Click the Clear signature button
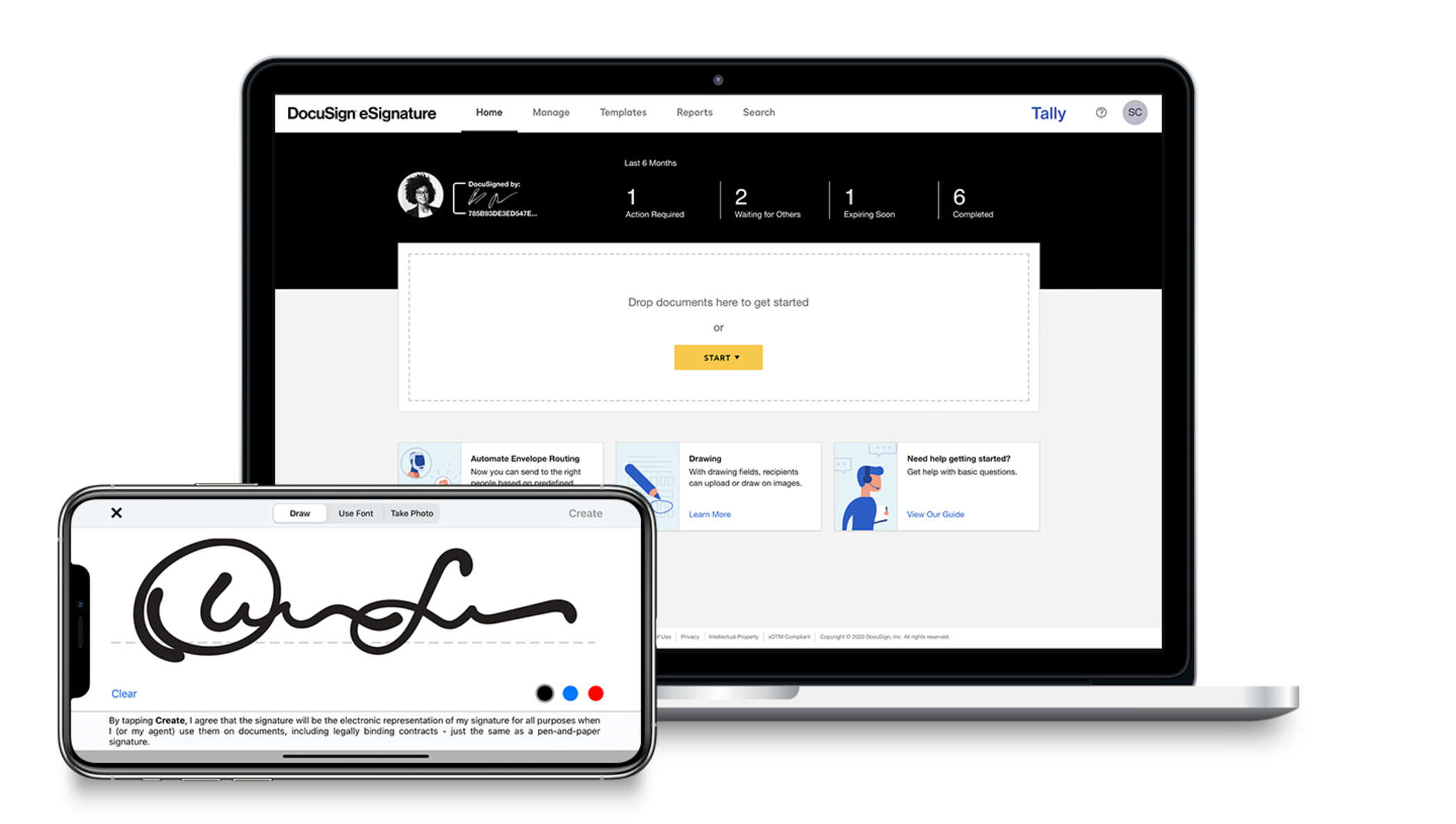1456x824 pixels. (124, 692)
